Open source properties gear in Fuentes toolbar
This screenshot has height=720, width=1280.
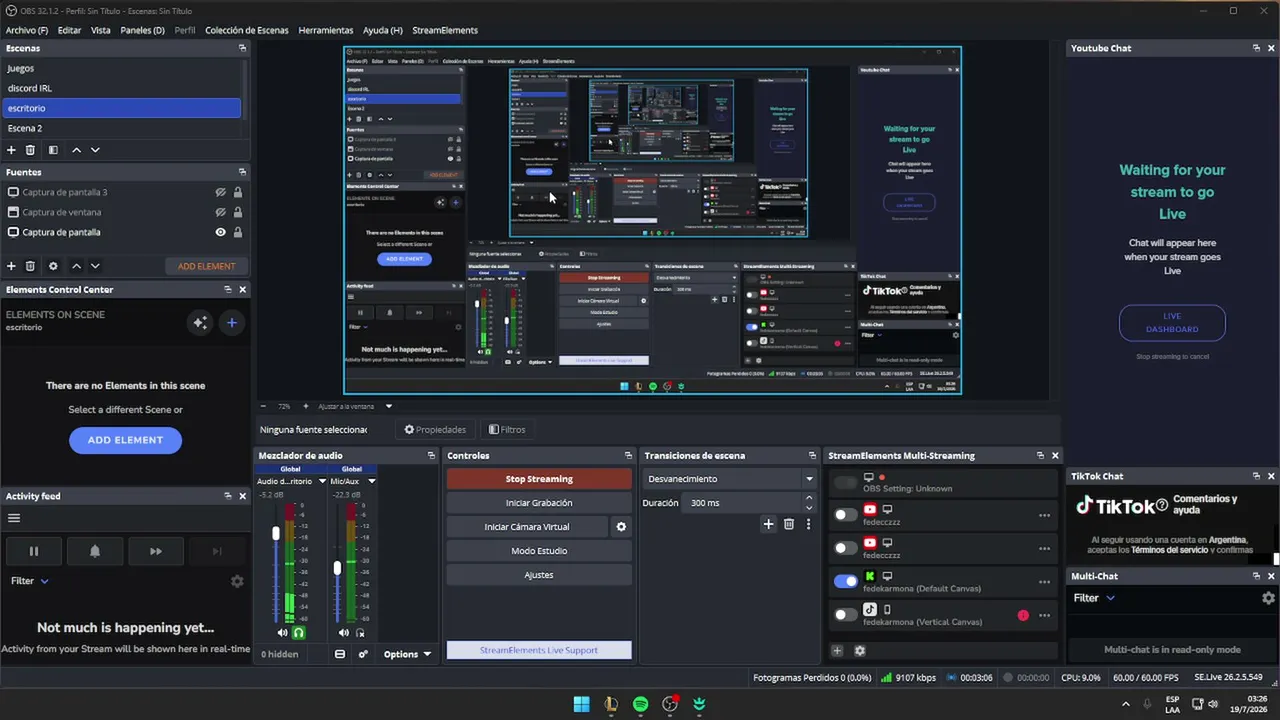(53, 266)
